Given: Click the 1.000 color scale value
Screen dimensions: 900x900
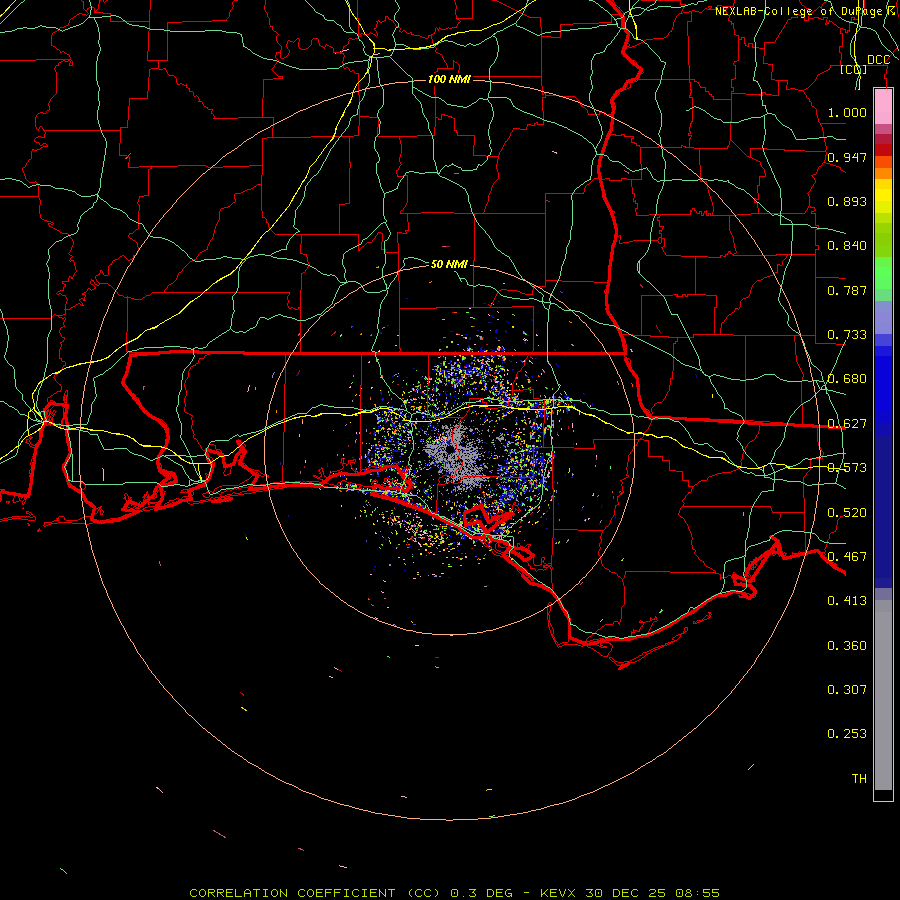Looking at the screenshot, I should coord(847,112).
